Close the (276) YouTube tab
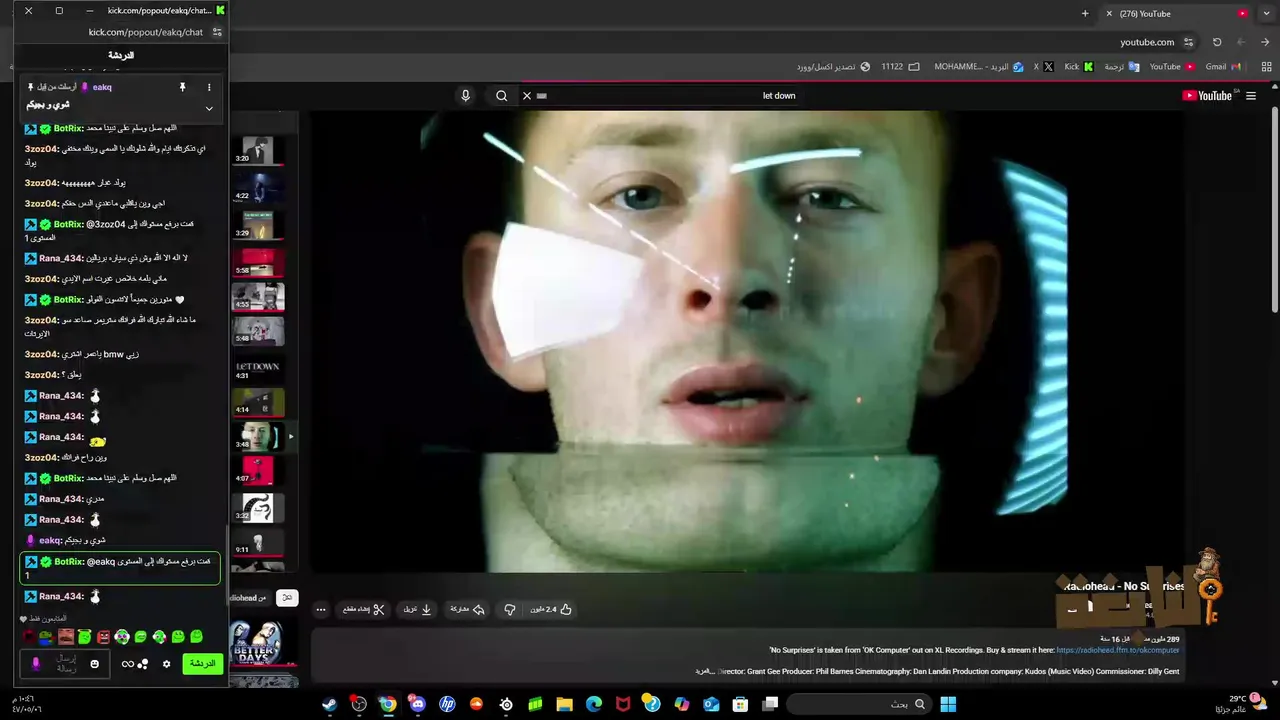The height and width of the screenshot is (720, 1280). [x=1109, y=13]
